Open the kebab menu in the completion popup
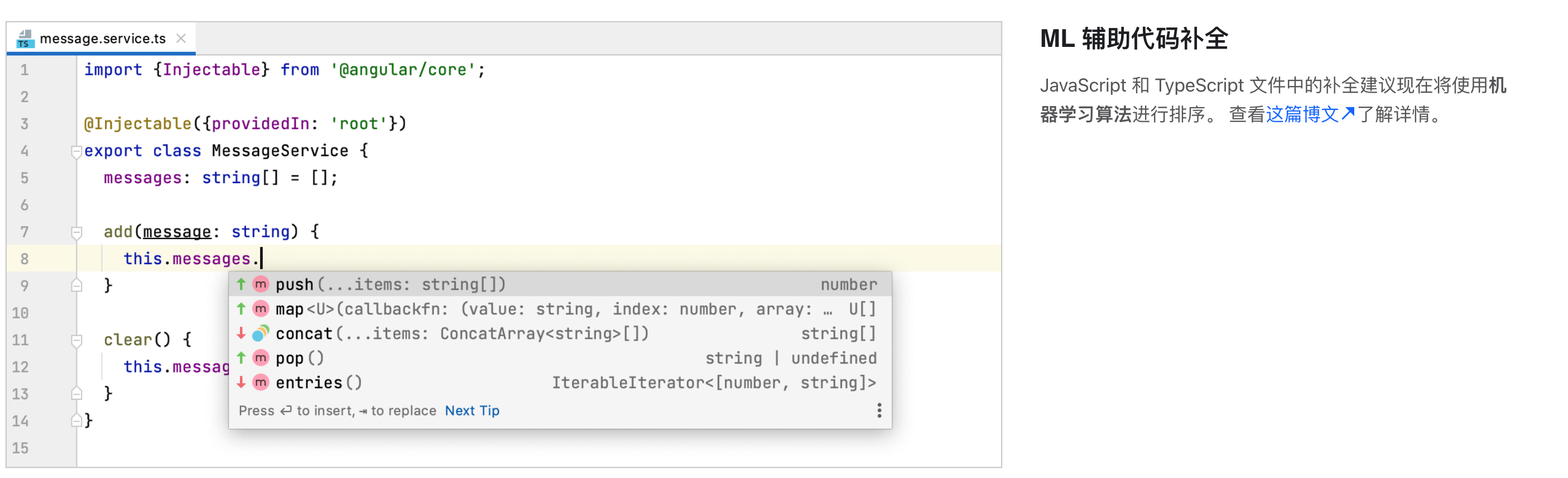The image size is (1568, 478). point(878,411)
